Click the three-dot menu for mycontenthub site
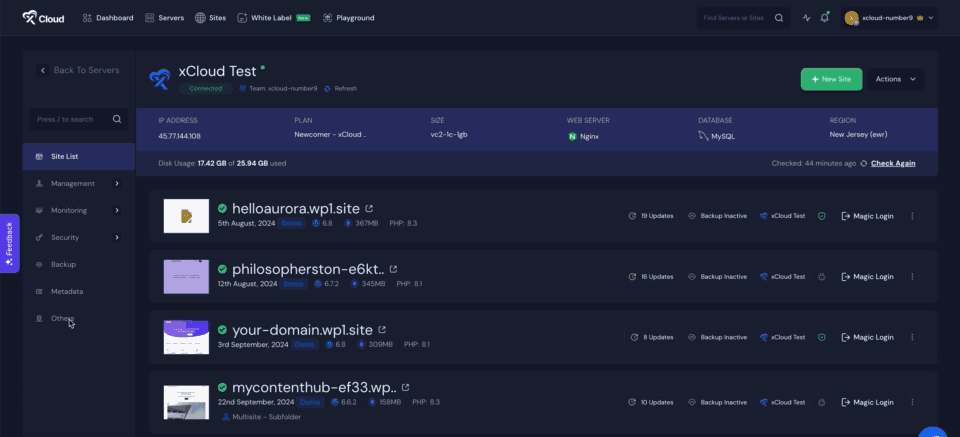Viewport: 960px width, 437px height. (912, 402)
